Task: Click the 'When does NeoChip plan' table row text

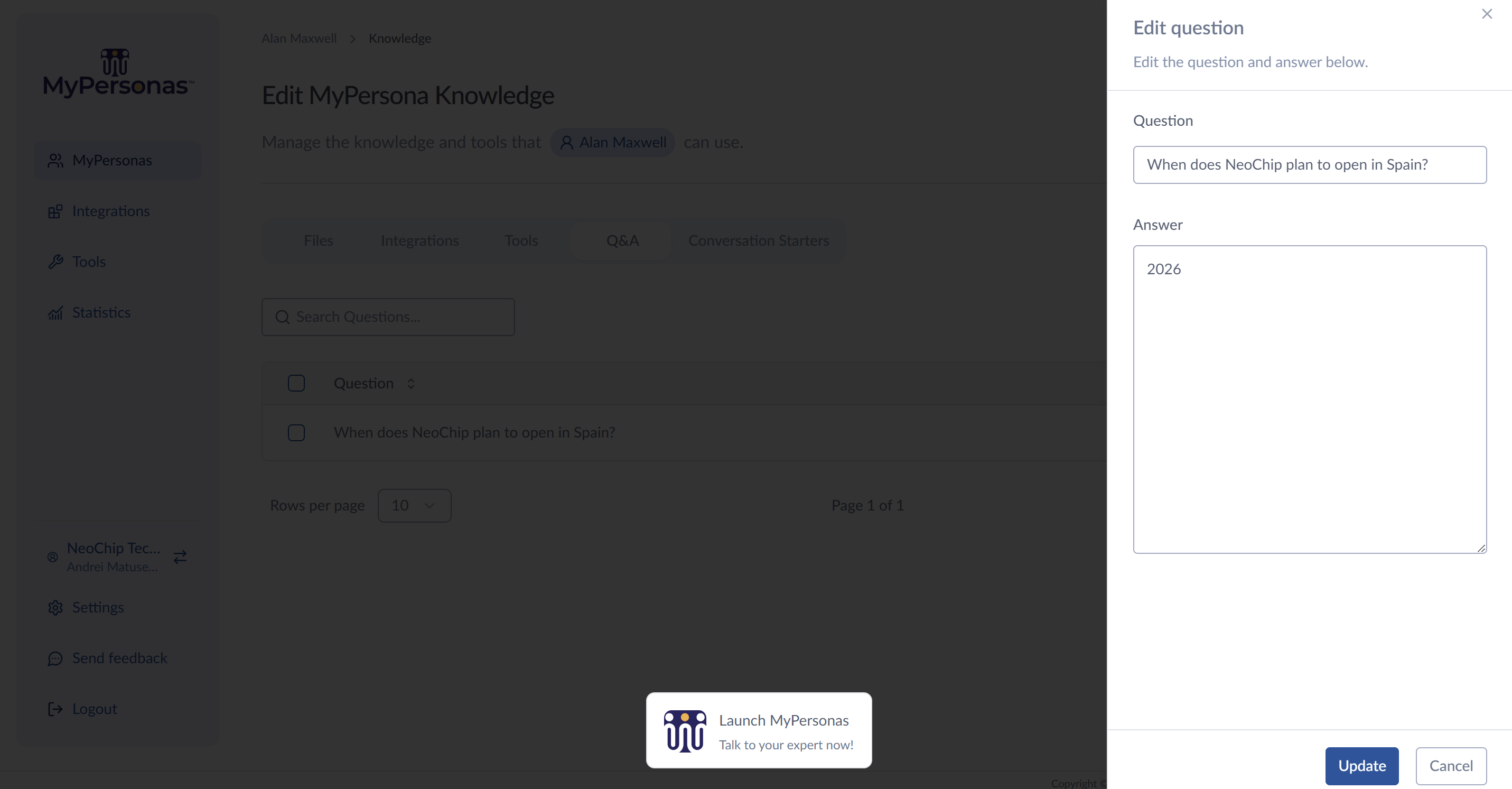Action: point(474,433)
